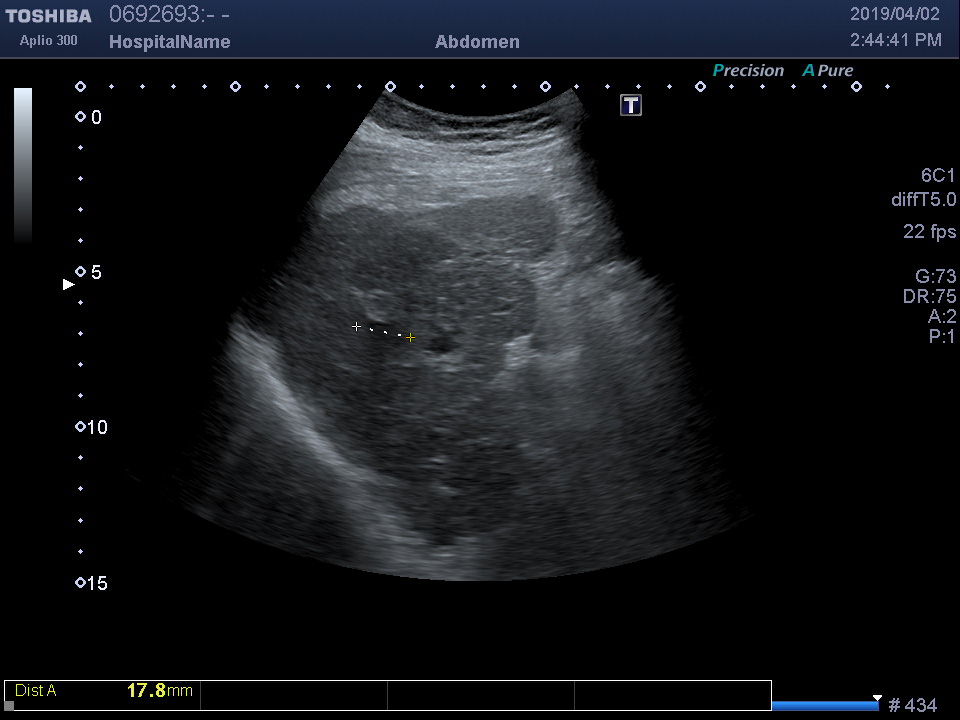This screenshot has width=960, height=720.
Task: Click the depth 10 ruler marker
Action: pyautogui.click(x=80, y=427)
